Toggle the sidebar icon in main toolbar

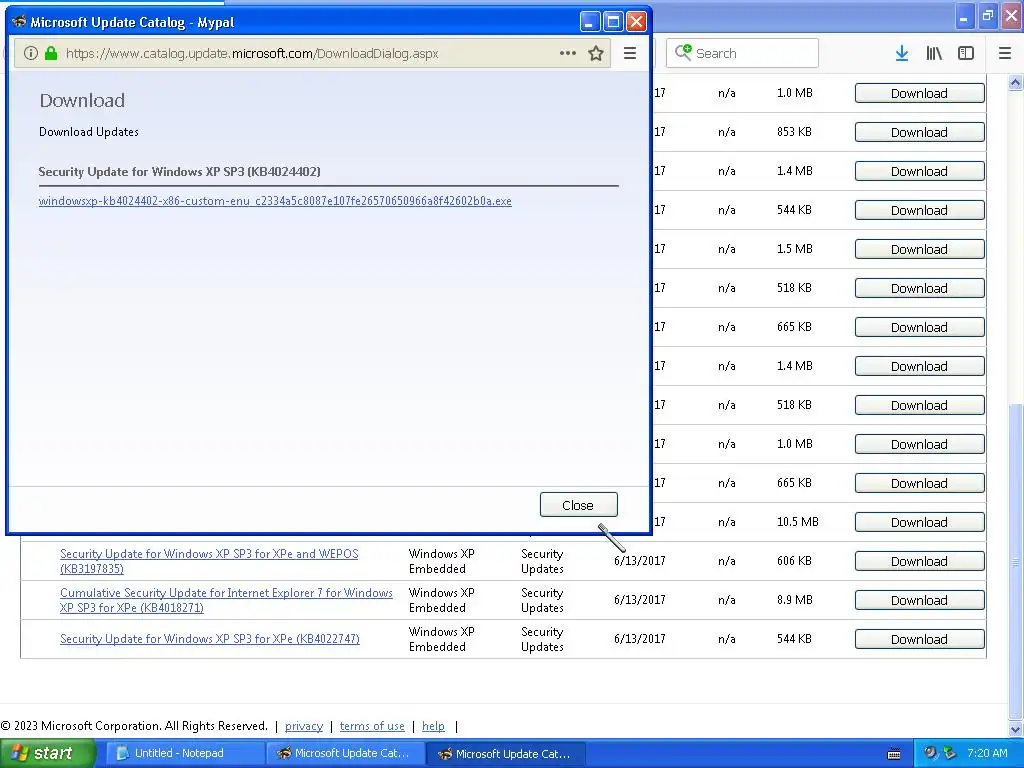click(966, 54)
